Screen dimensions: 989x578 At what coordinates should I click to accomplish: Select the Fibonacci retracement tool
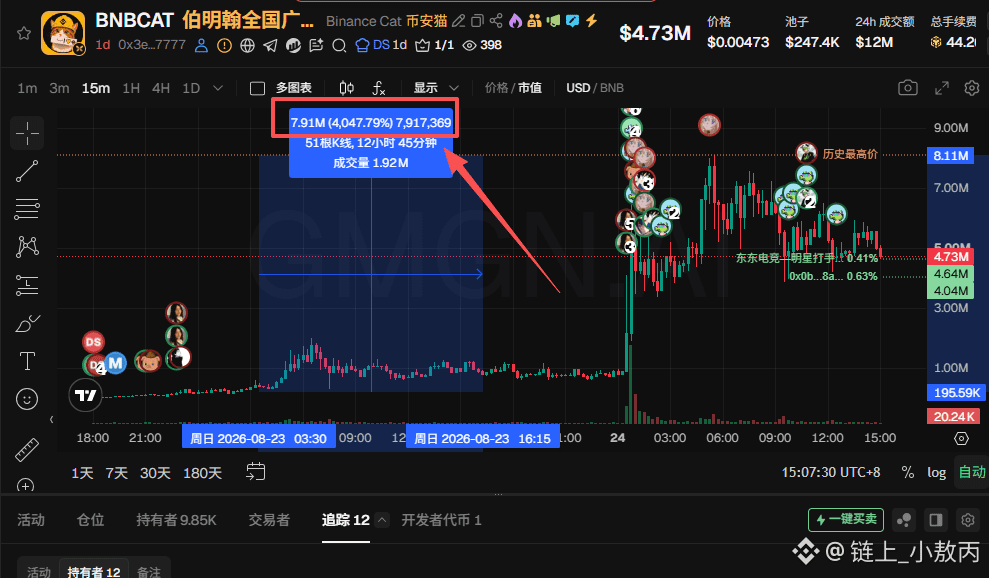[27, 209]
